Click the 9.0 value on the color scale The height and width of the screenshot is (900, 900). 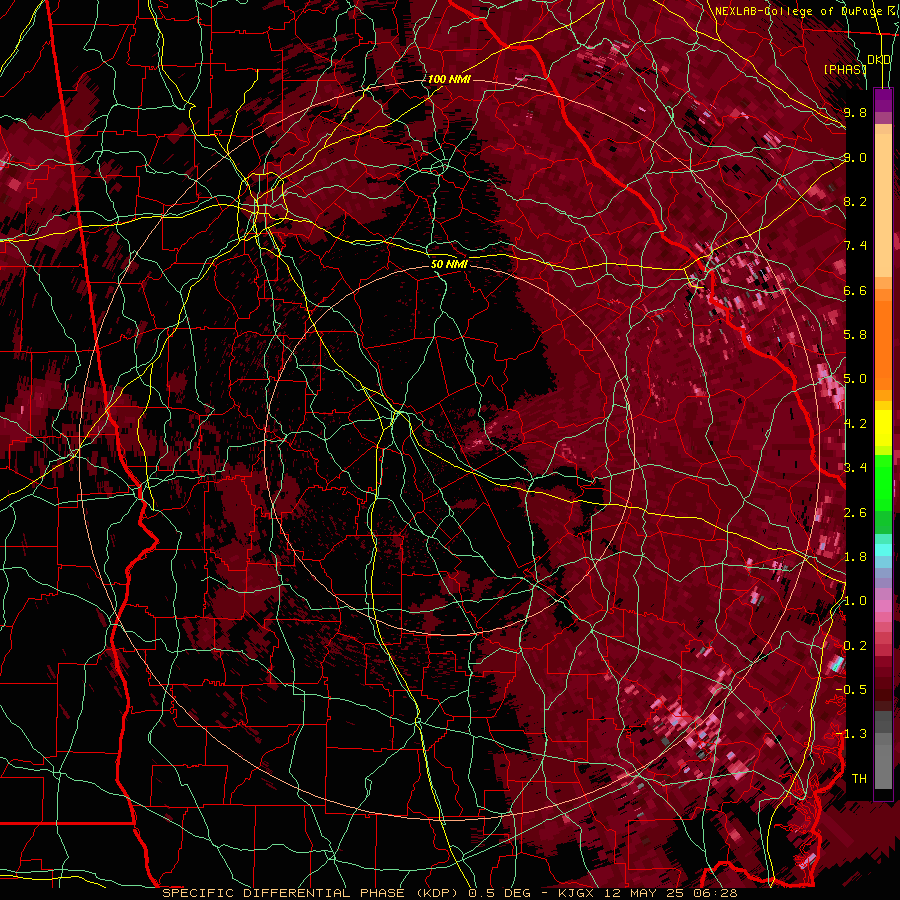855,157
